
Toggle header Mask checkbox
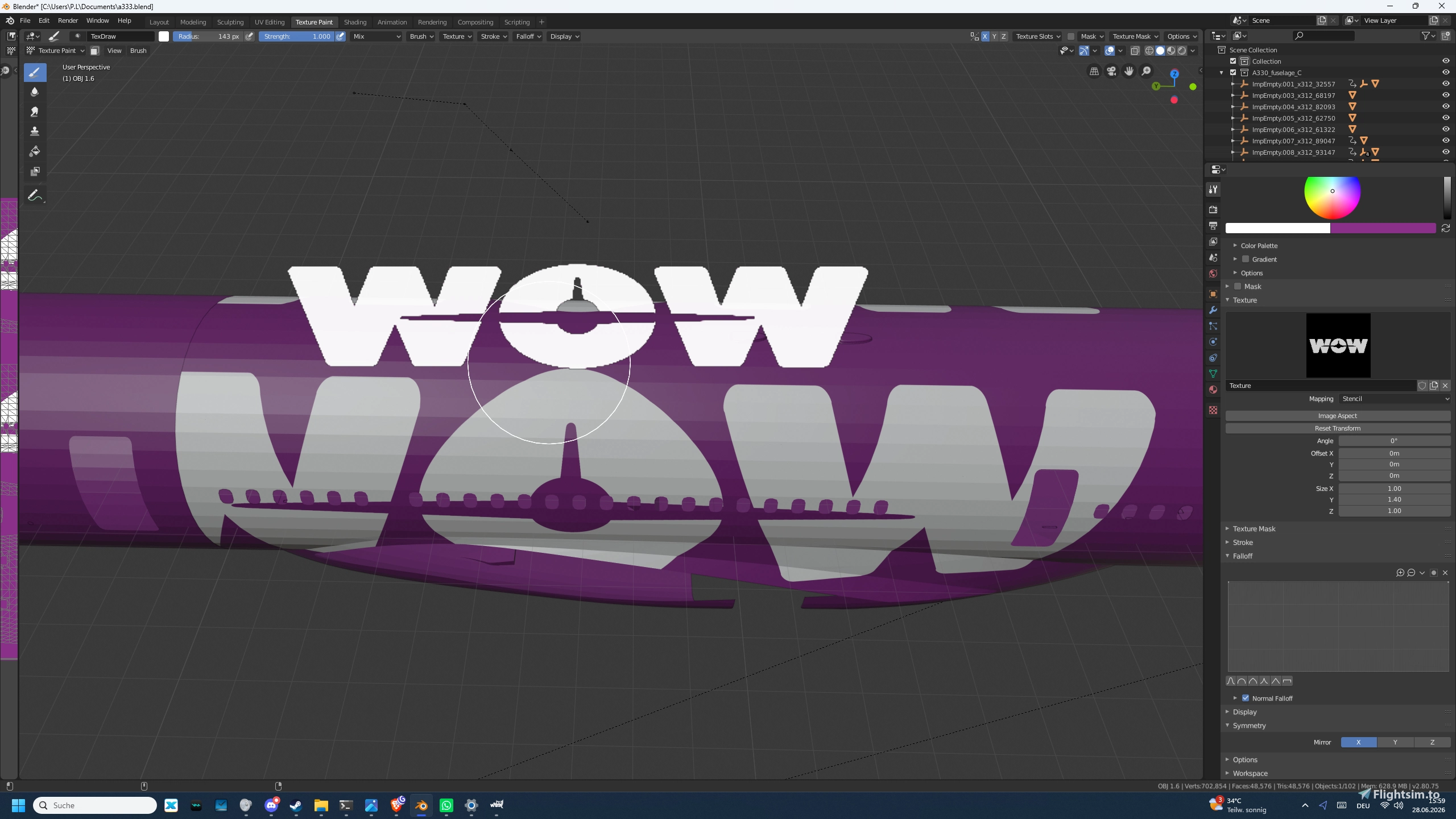(x=1071, y=36)
